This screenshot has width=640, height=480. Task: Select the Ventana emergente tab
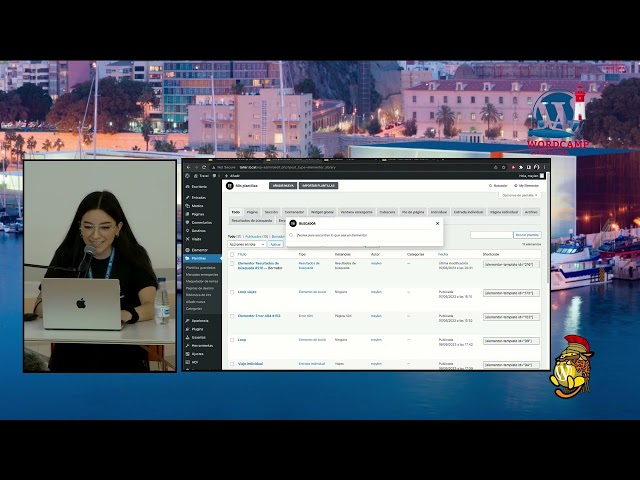(x=356, y=212)
